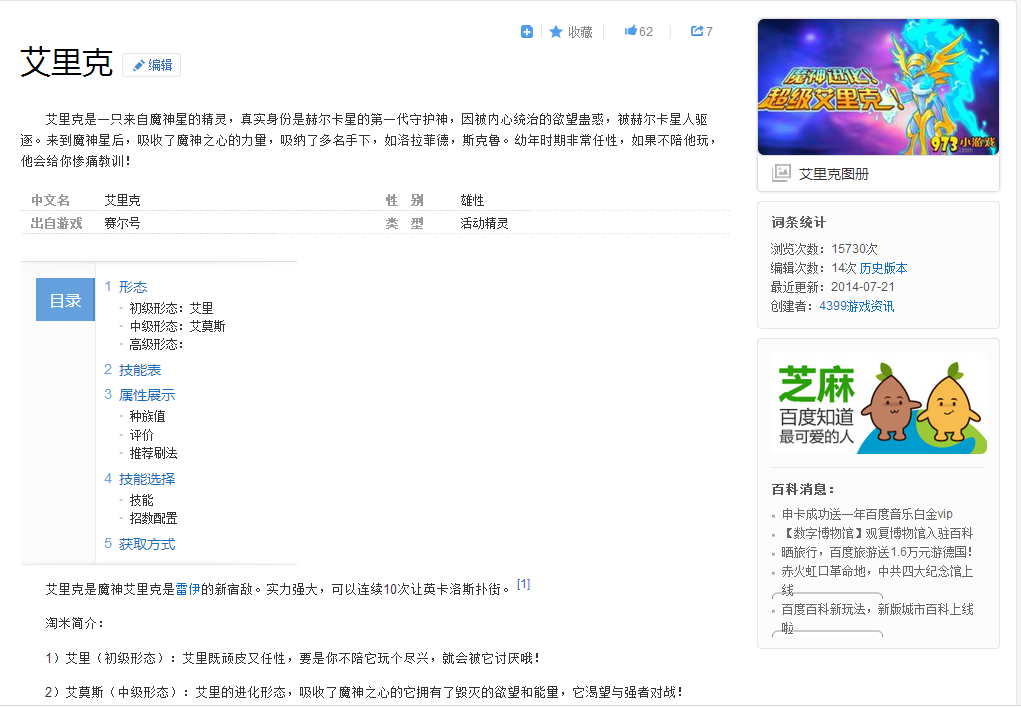The image size is (1021, 707).
Task: Click the 浏览次数：15730次 statistic
Action: click(x=824, y=249)
